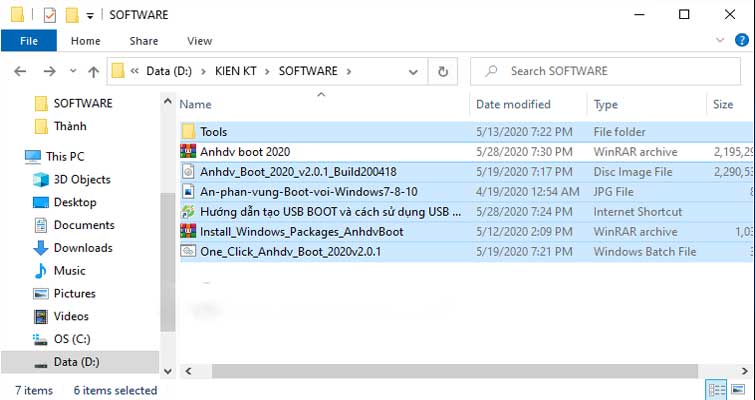The width and height of the screenshot is (755, 400).
Task: Expand chevron after KIEN KT breadcrumb
Action: (267, 72)
